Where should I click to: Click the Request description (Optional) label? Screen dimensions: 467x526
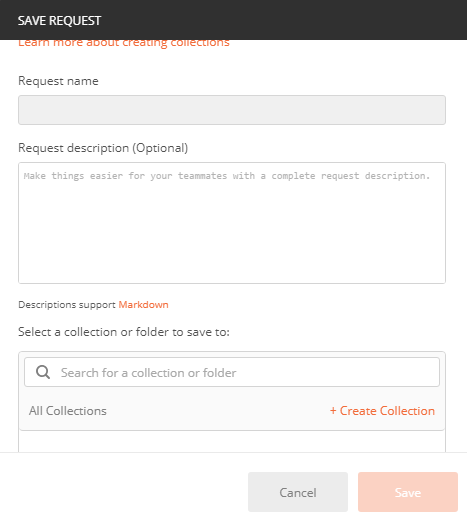103,148
